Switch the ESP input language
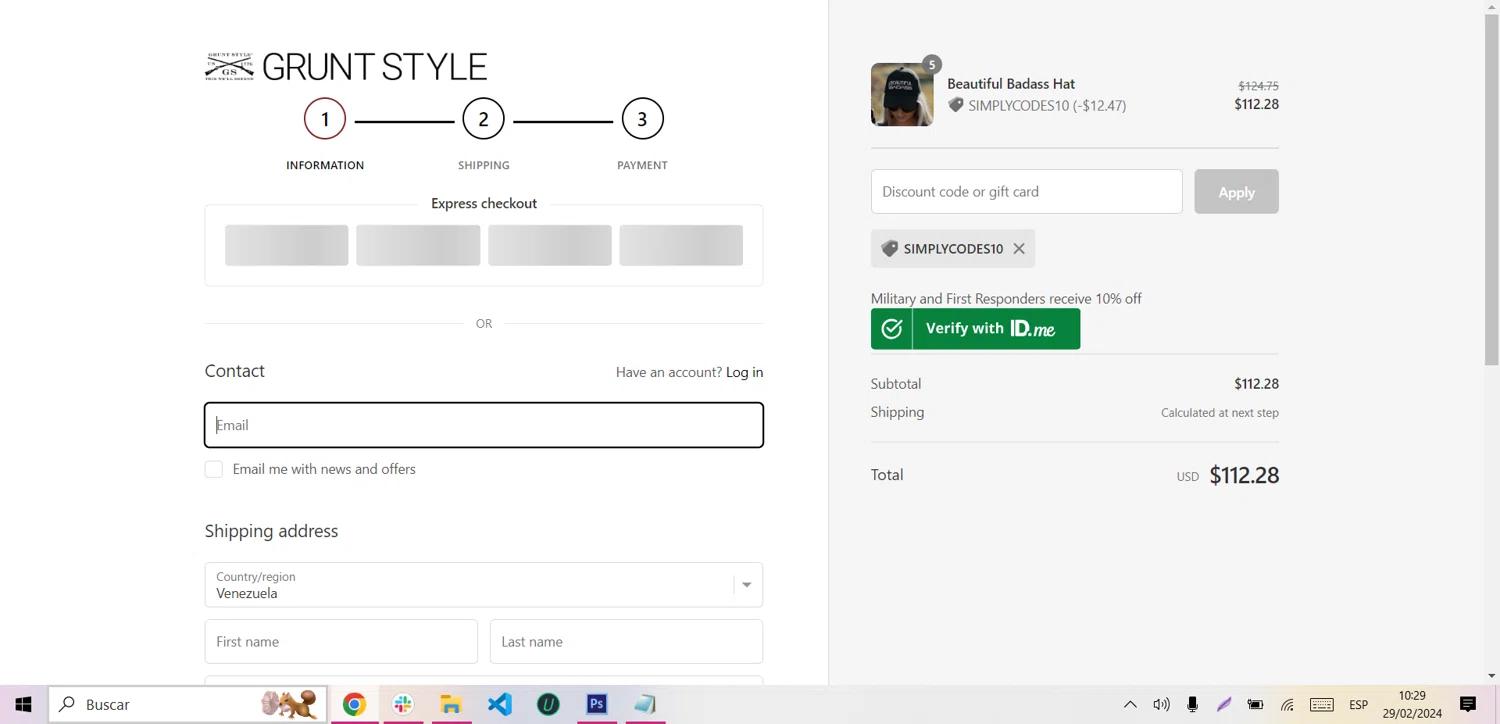Viewport: 1500px width, 724px height. coord(1358,704)
